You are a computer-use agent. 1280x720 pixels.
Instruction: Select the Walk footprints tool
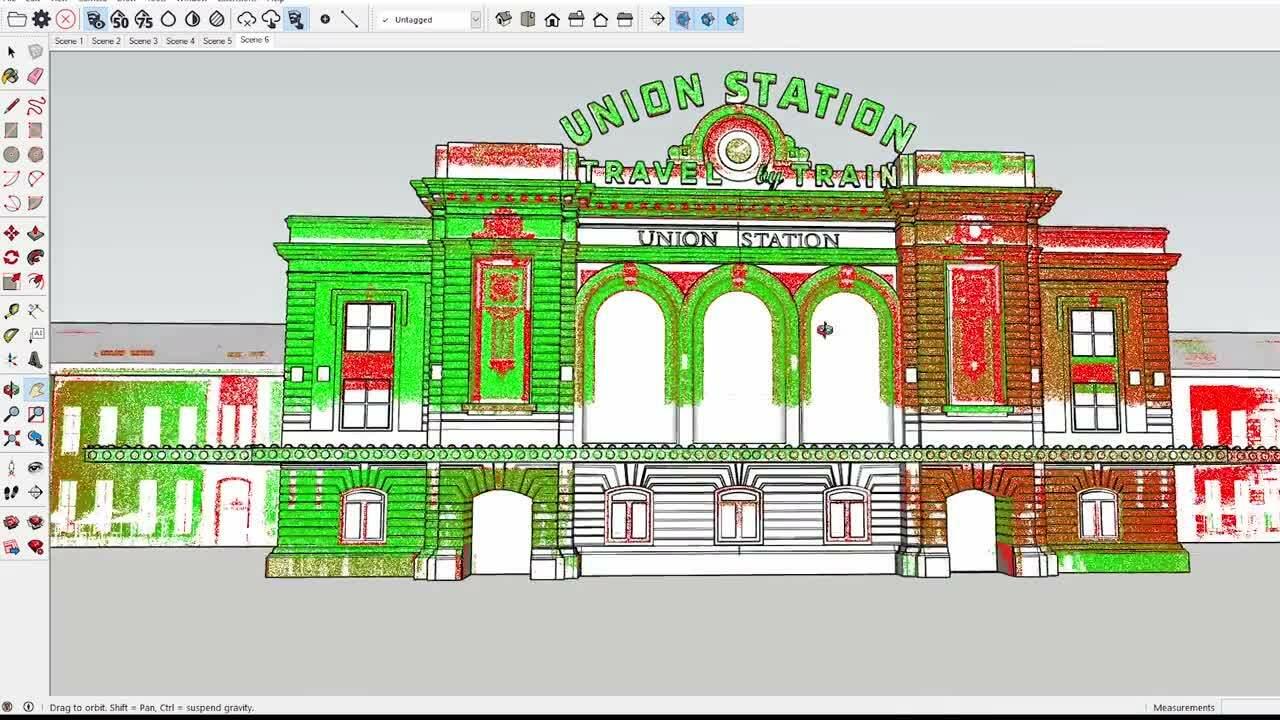point(11,492)
